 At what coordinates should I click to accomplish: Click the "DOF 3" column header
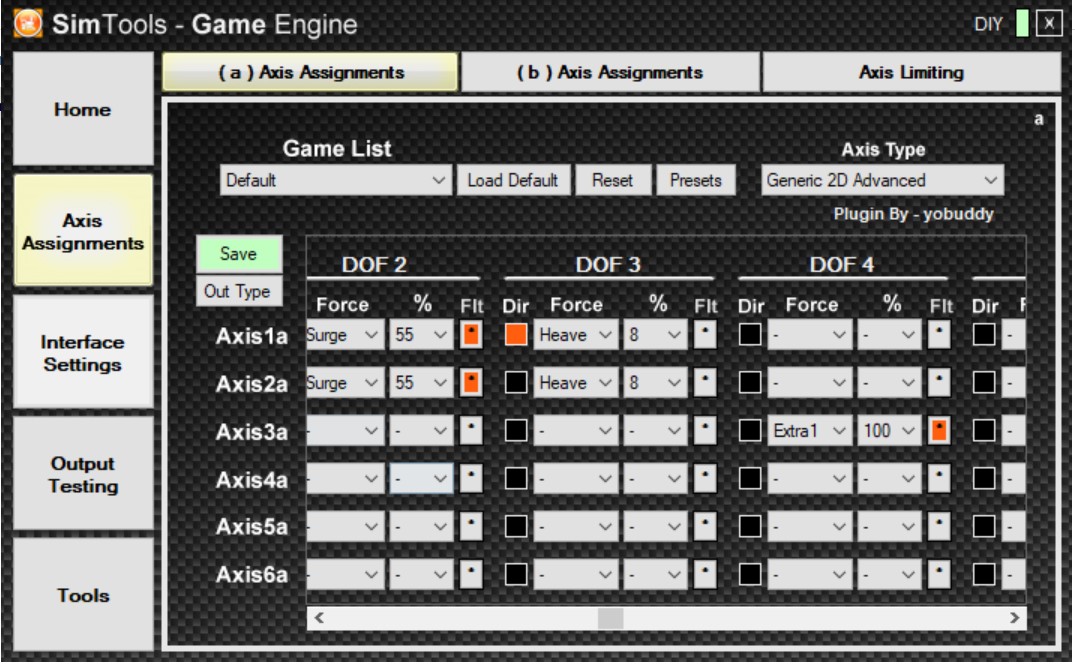(x=608, y=265)
